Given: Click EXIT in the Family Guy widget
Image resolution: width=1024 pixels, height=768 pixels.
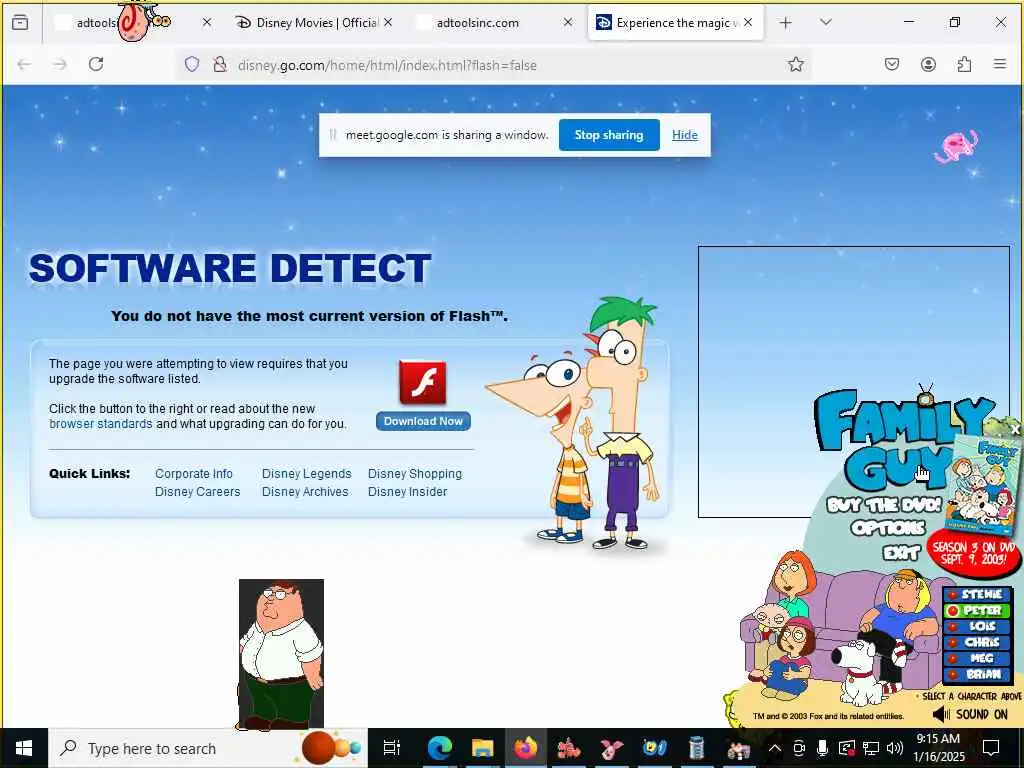Looking at the screenshot, I should (x=901, y=553).
